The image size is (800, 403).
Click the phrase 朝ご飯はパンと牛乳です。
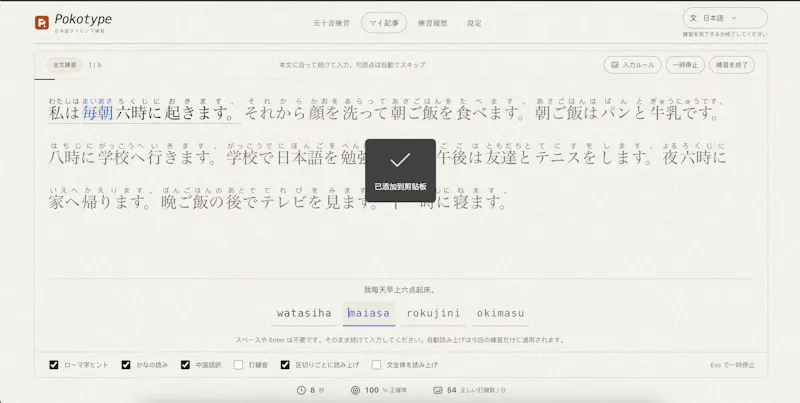(x=628, y=113)
